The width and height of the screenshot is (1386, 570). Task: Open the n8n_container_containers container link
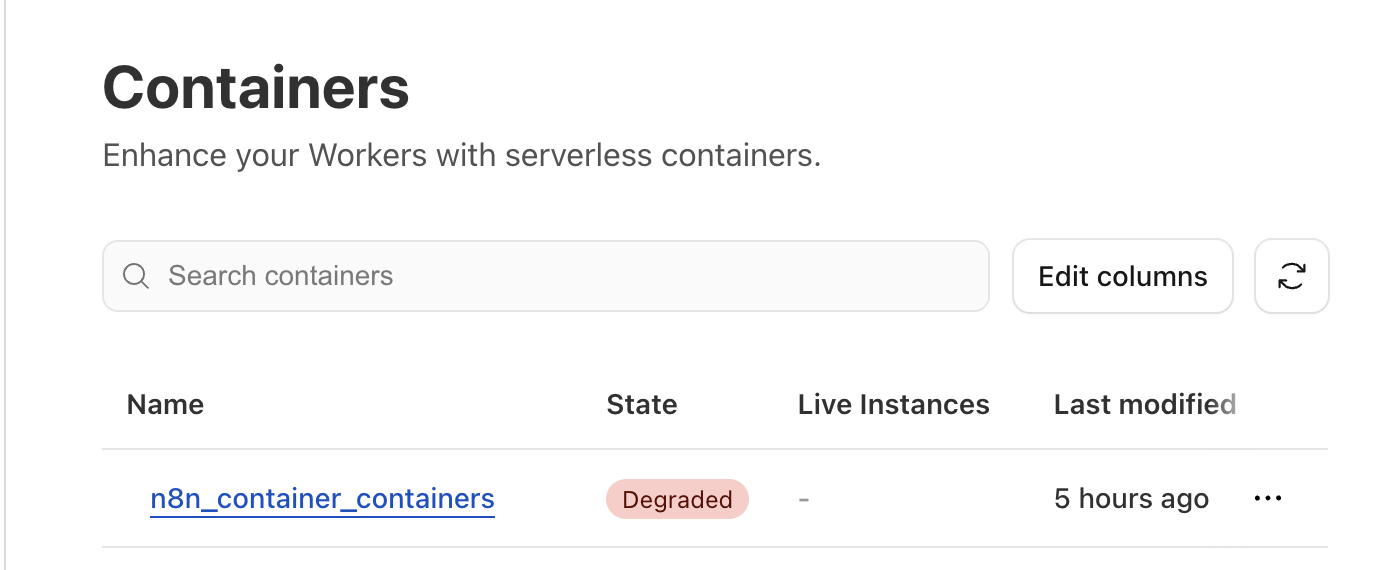click(322, 498)
